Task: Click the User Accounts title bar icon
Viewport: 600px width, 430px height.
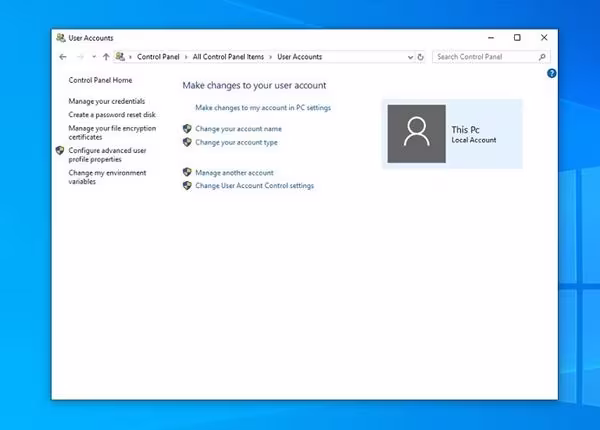Action: click(60, 37)
